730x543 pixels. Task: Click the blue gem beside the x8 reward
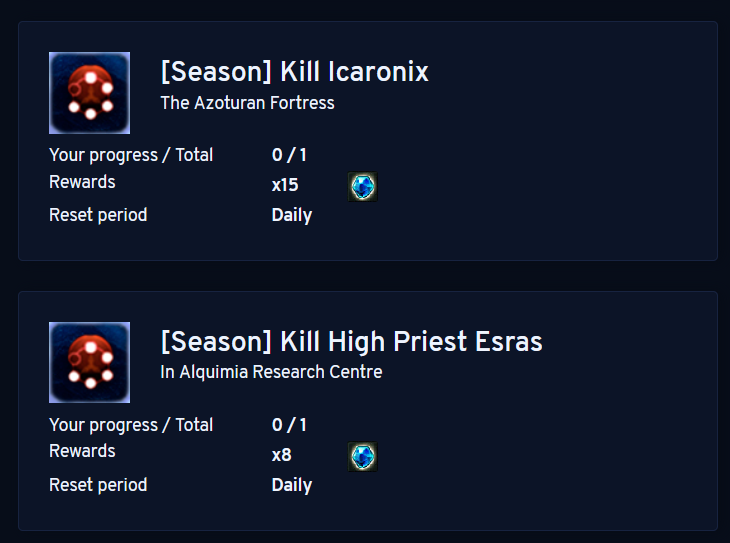pyautogui.click(x=362, y=456)
